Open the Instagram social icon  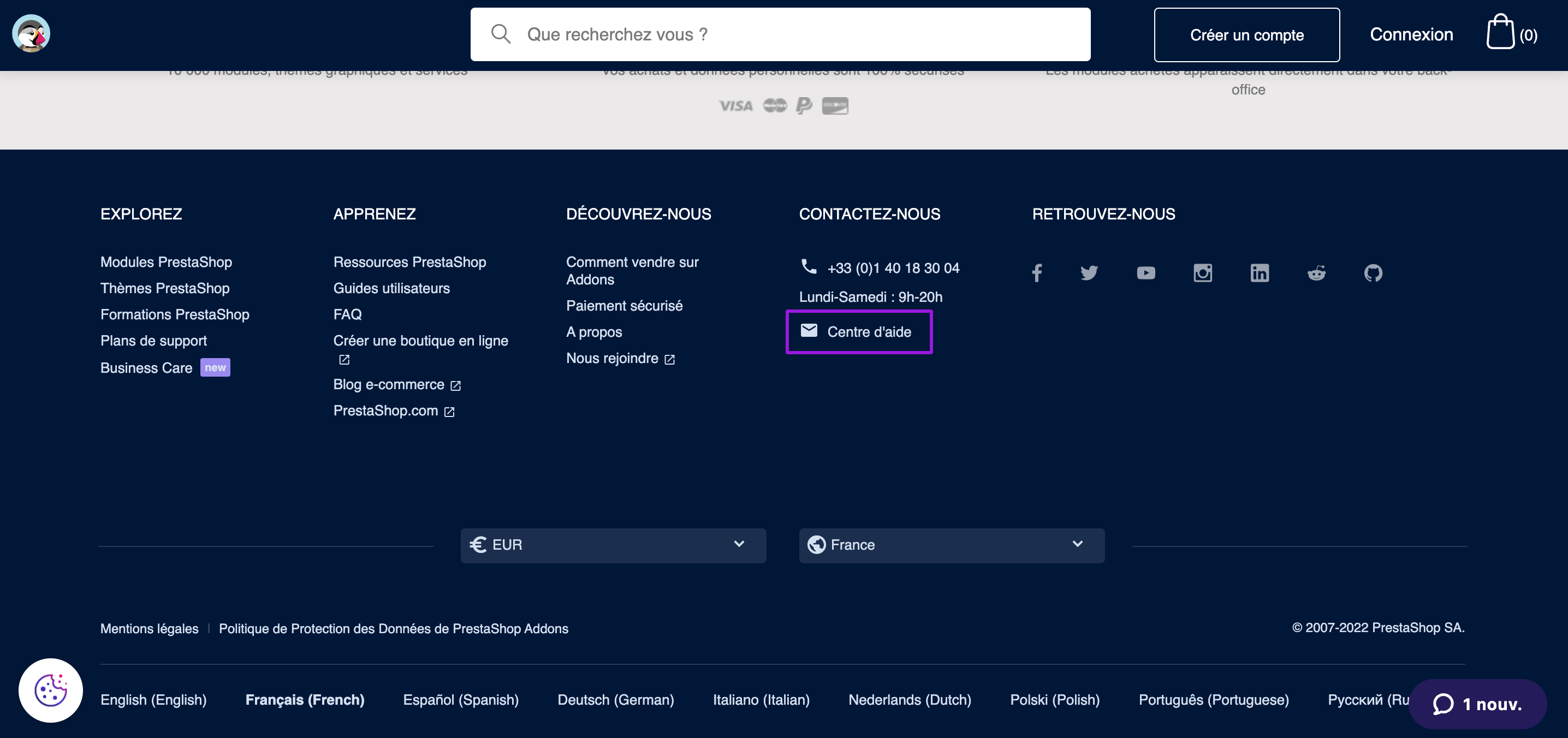[1202, 272]
